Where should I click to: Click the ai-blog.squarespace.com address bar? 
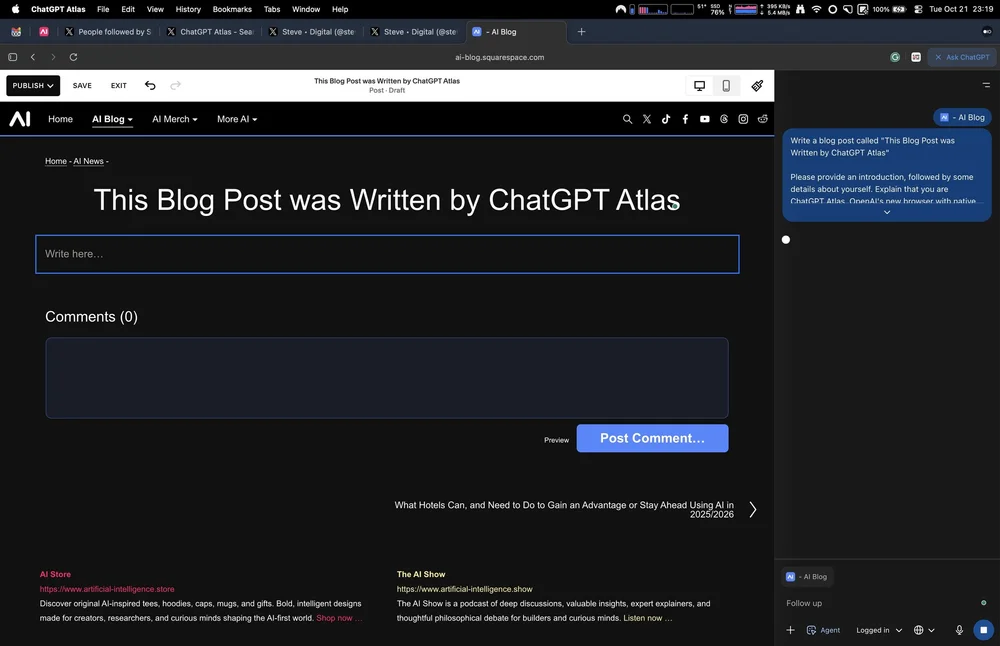click(499, 57)
